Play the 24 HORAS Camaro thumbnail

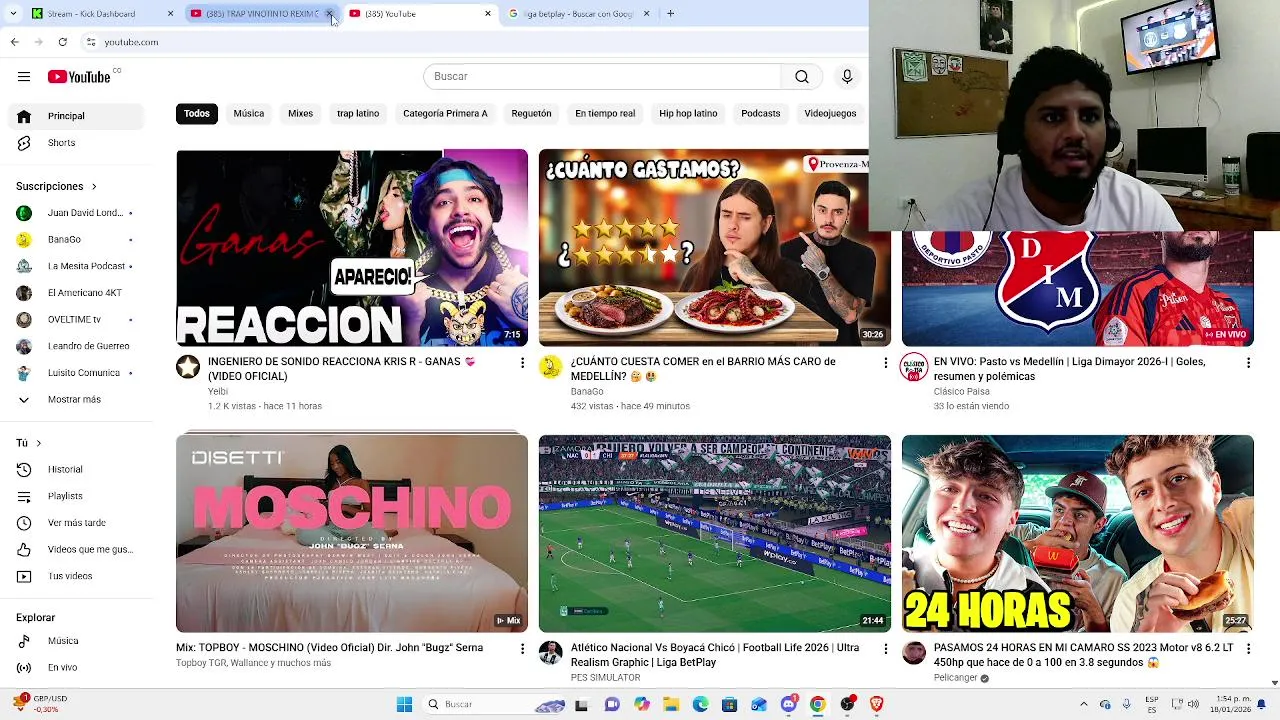point(1077,533)
